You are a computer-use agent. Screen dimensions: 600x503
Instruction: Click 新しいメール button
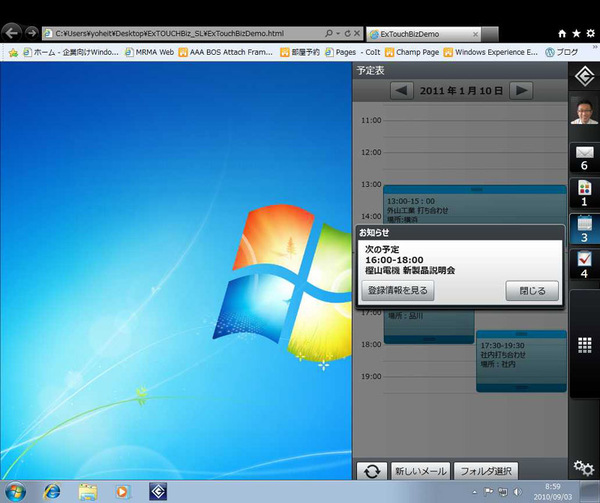click(419, 470)
